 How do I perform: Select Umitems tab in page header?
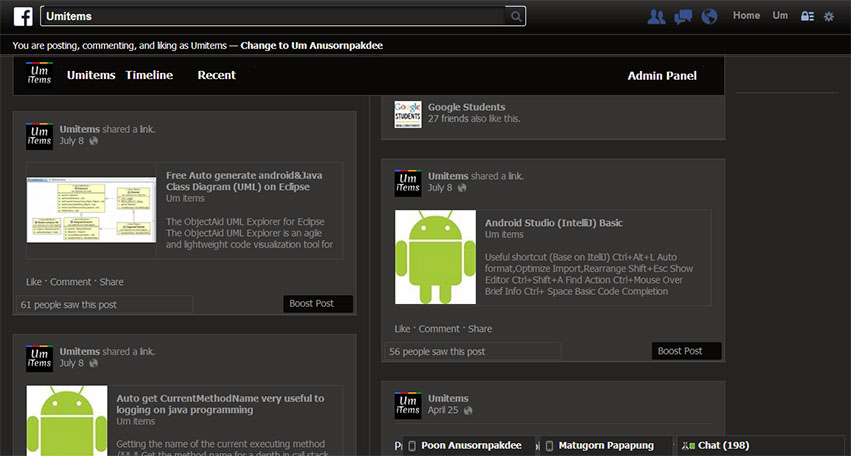[x=91, y=75]
